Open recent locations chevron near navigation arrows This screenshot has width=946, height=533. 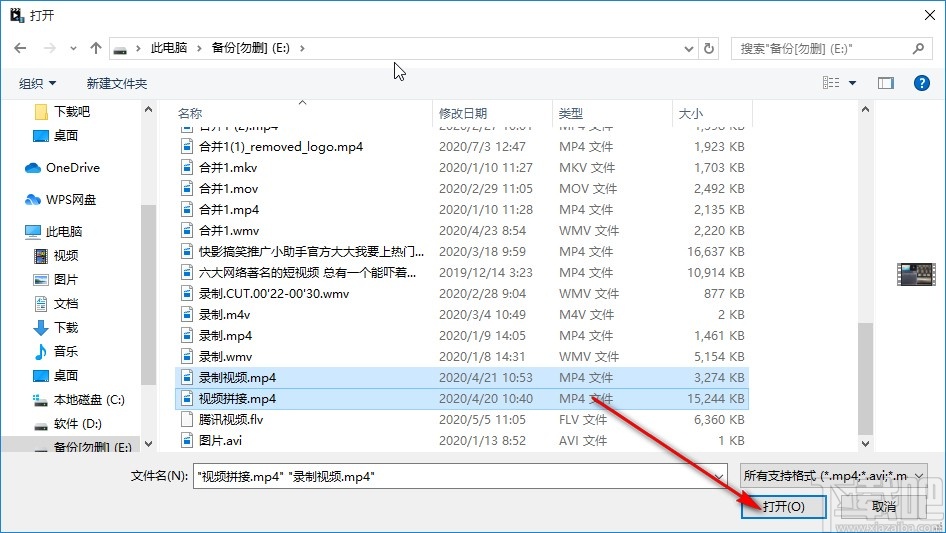coord(73,48)
